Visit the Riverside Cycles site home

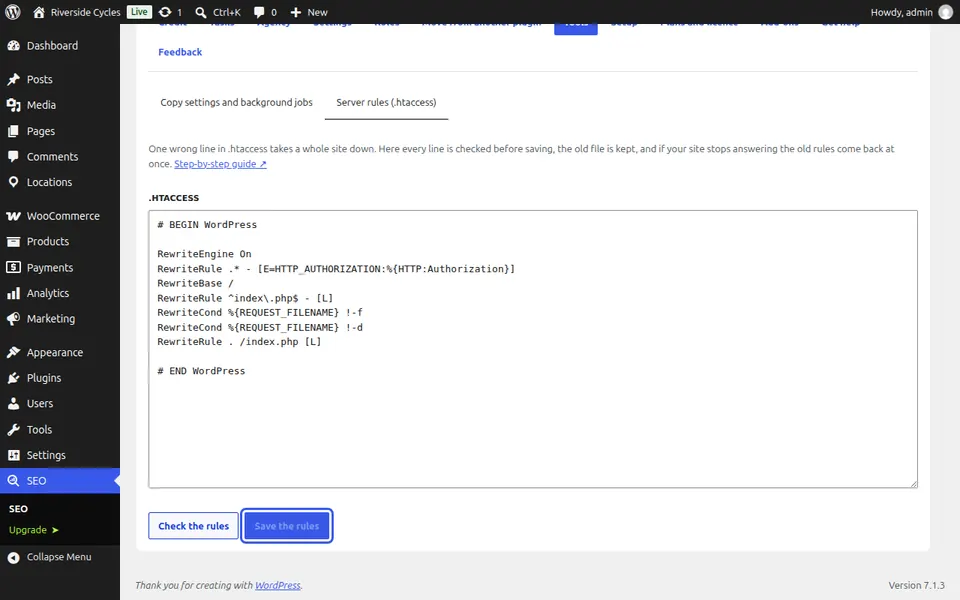[x=77, y=12]
